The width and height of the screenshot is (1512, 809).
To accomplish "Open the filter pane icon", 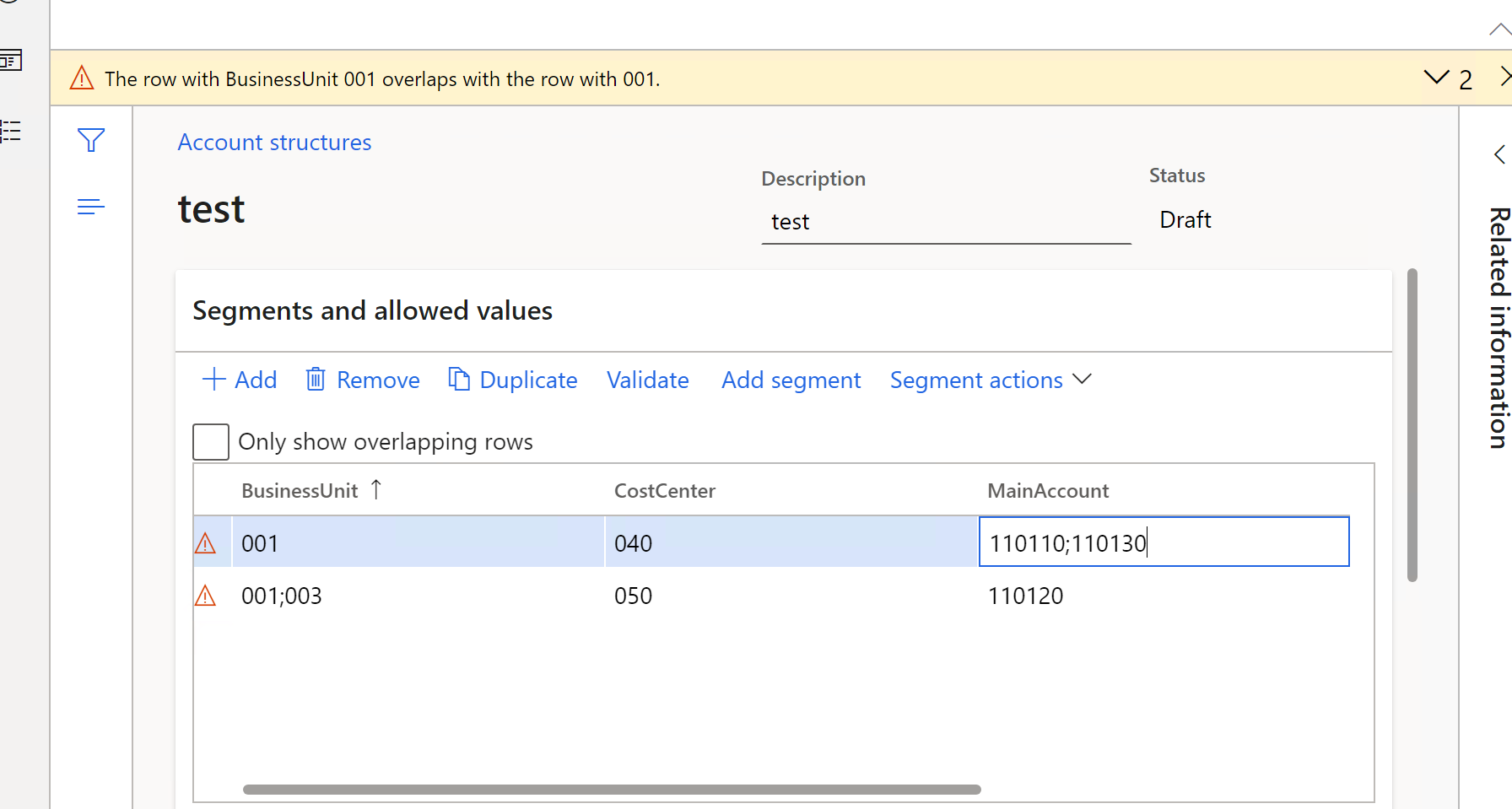I will coord(91,140).
